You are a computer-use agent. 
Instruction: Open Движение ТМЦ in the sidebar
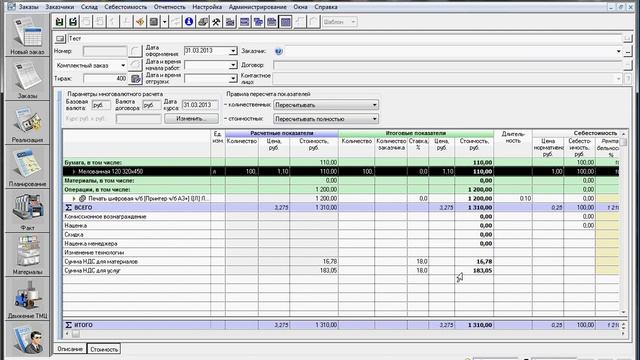coord(27,299)
